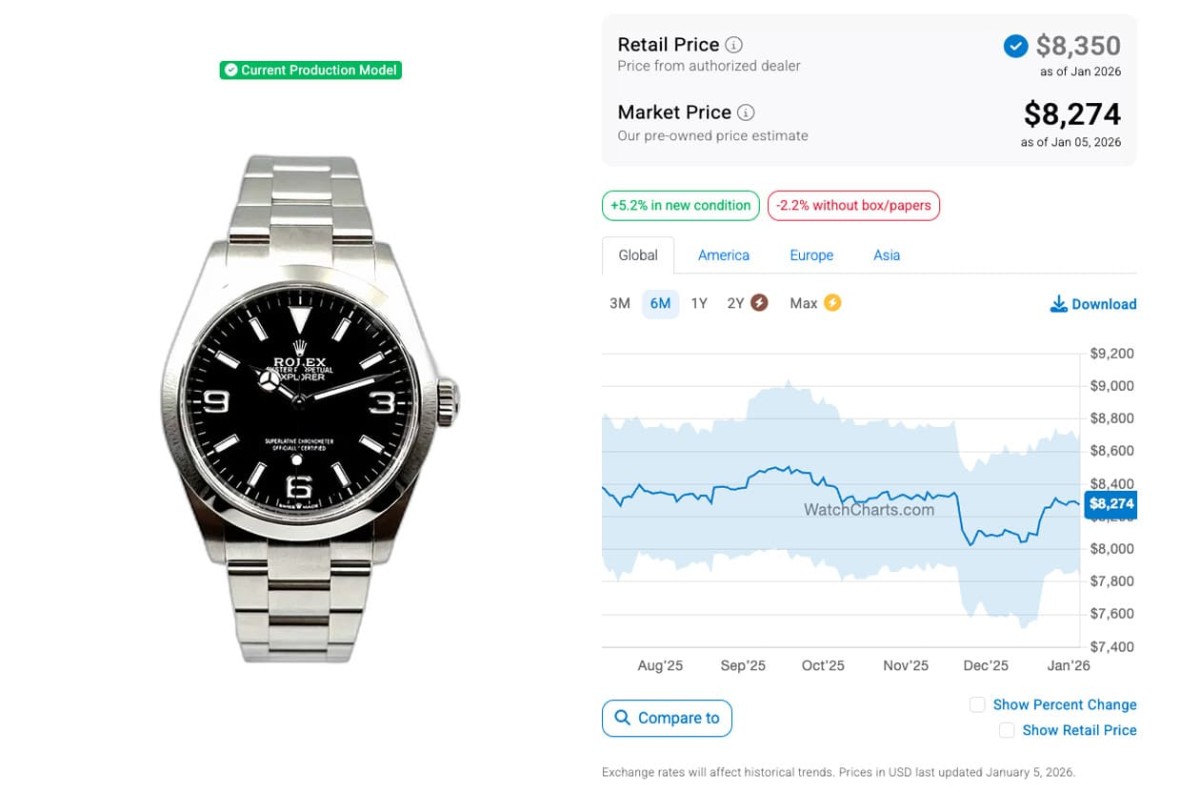Enable the Show Percent Change checkbox
The height and width of the screenshot is (794, 1200).
pyautogui.click(x=977, y=705)
